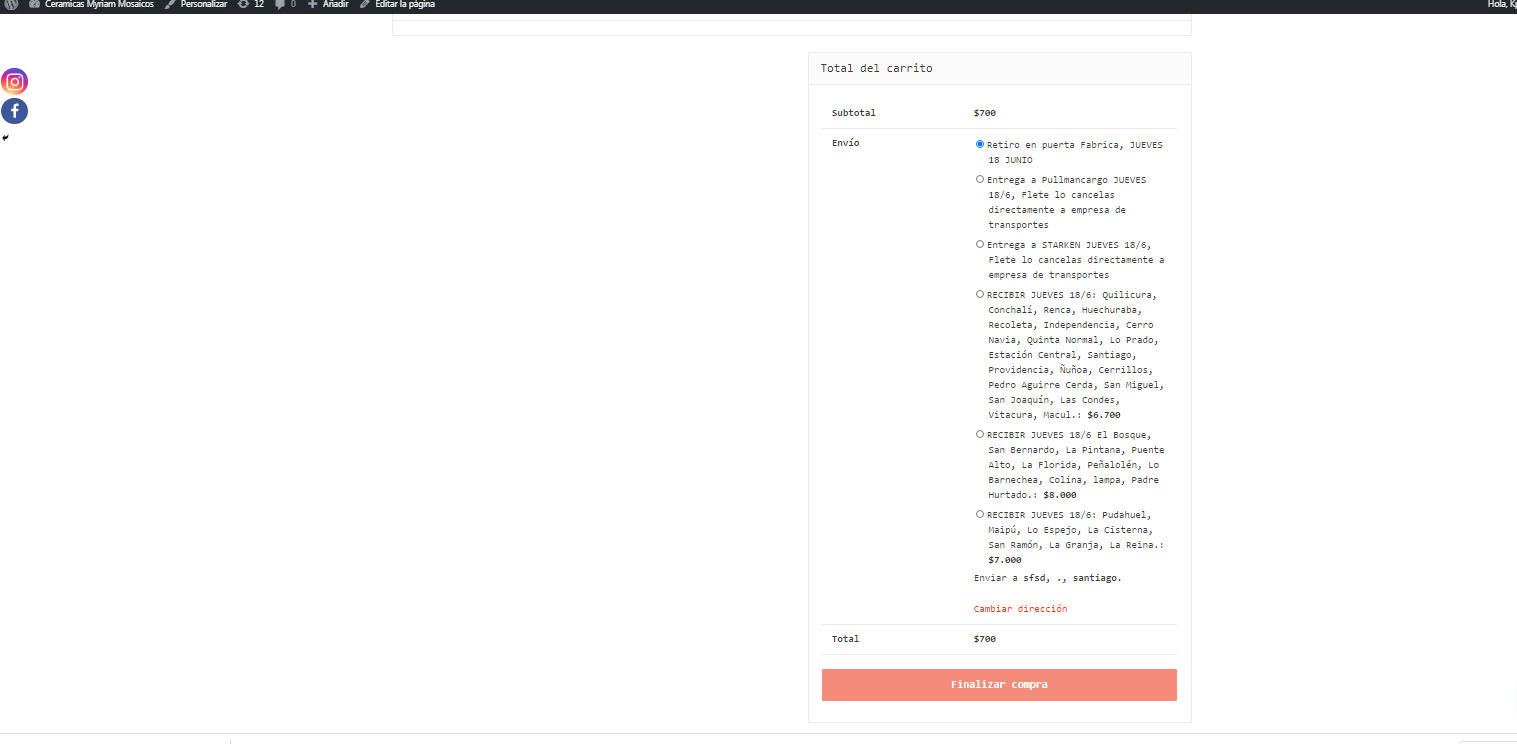Choose Entrega a STARKEN shipping option
Screen dimensions: 1517x744
point(980,244)
